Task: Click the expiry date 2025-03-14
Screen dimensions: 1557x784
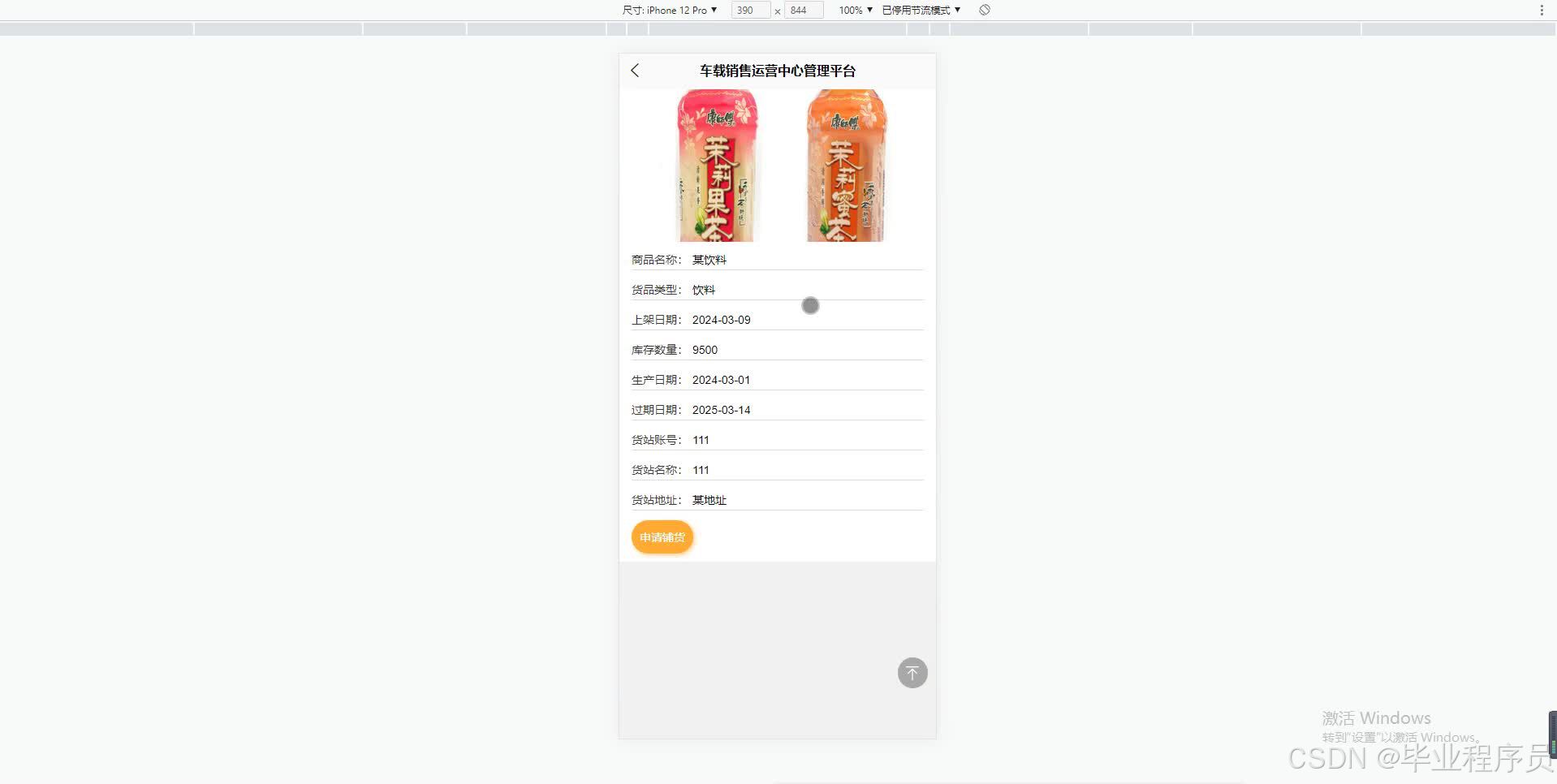Action: point(722,410)
